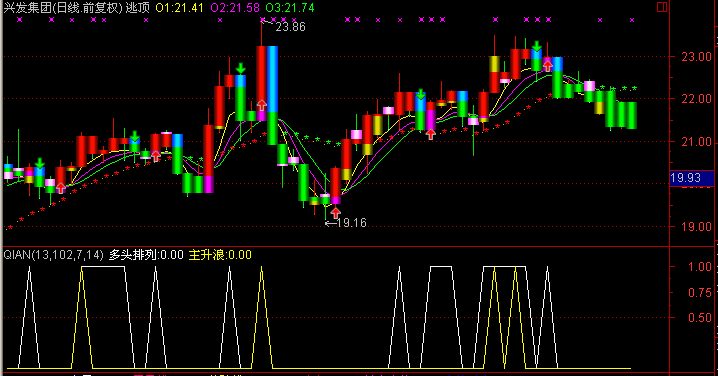Click the leftmost red up arrow on chart
Screen dimensions: 718x376
click(x=61, y=188)
